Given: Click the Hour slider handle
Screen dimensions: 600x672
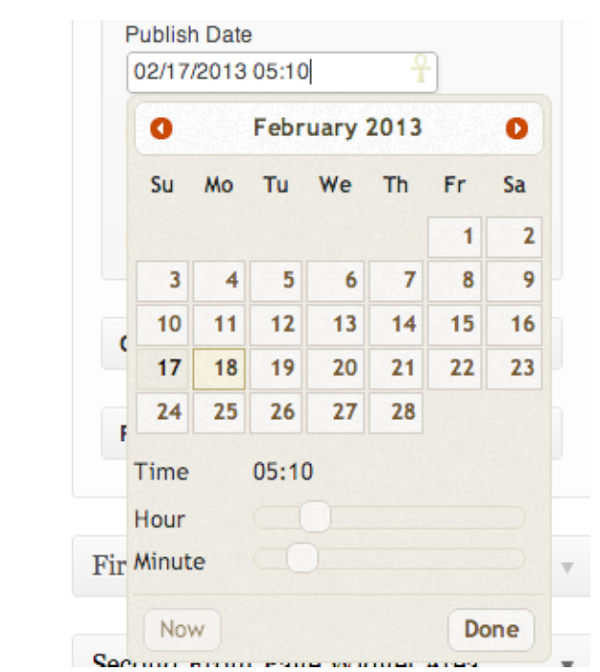Looking at the screenshot, I should (x=315, y=517).
